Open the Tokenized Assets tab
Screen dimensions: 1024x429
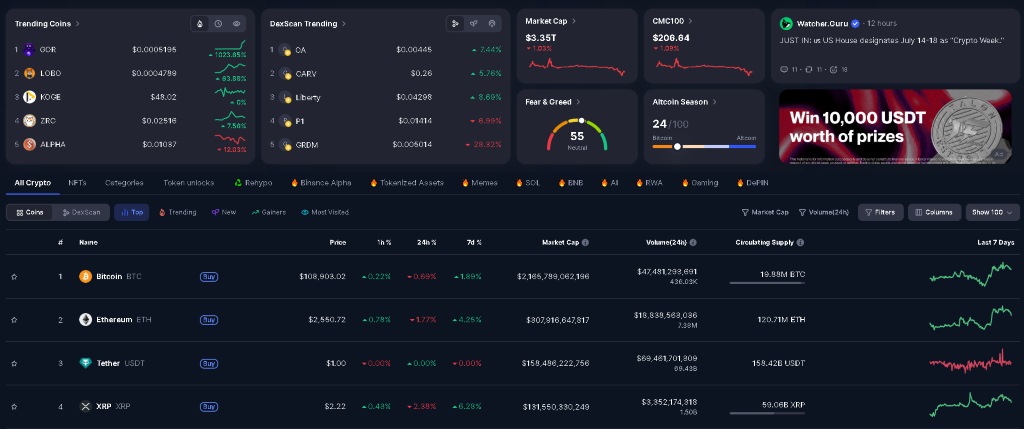pyautogui.click(x=407, y=183)
